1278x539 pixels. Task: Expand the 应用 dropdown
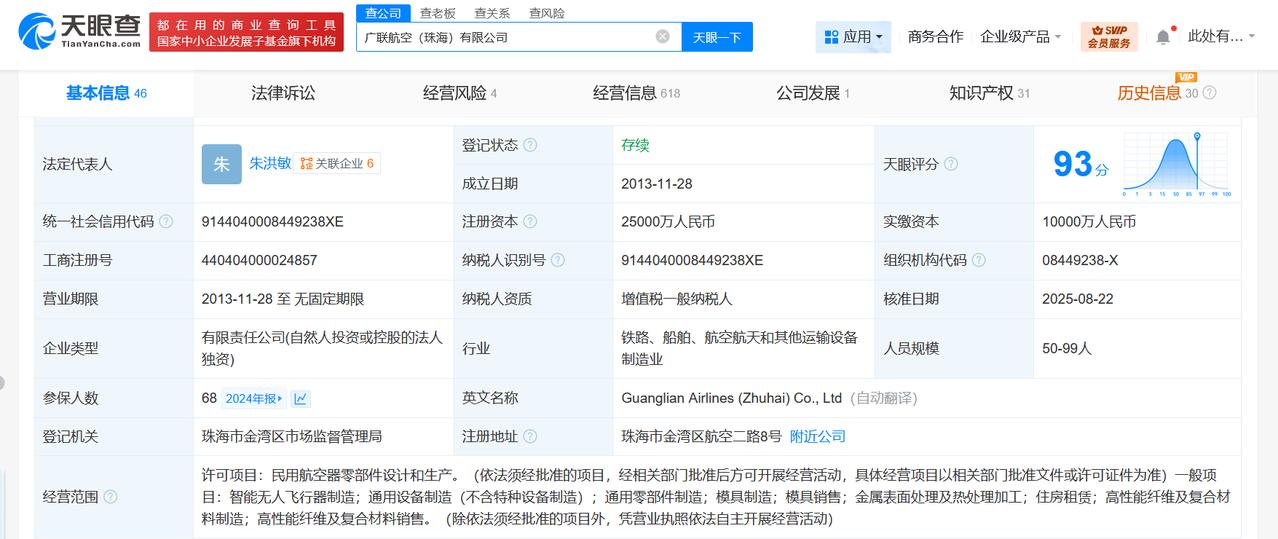853,37
